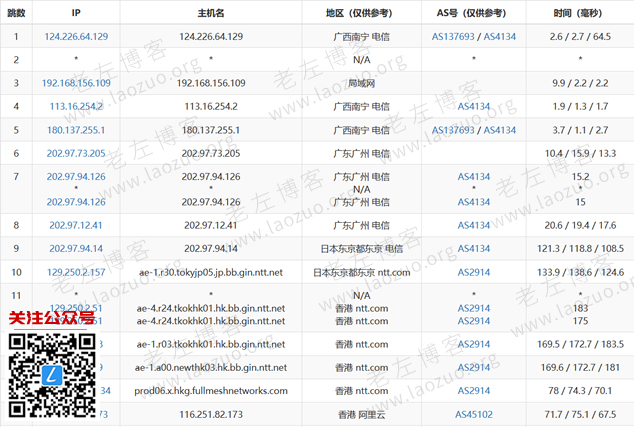
Task: Click the AS4134 link in hop 8 row
Action: point(473,225)
